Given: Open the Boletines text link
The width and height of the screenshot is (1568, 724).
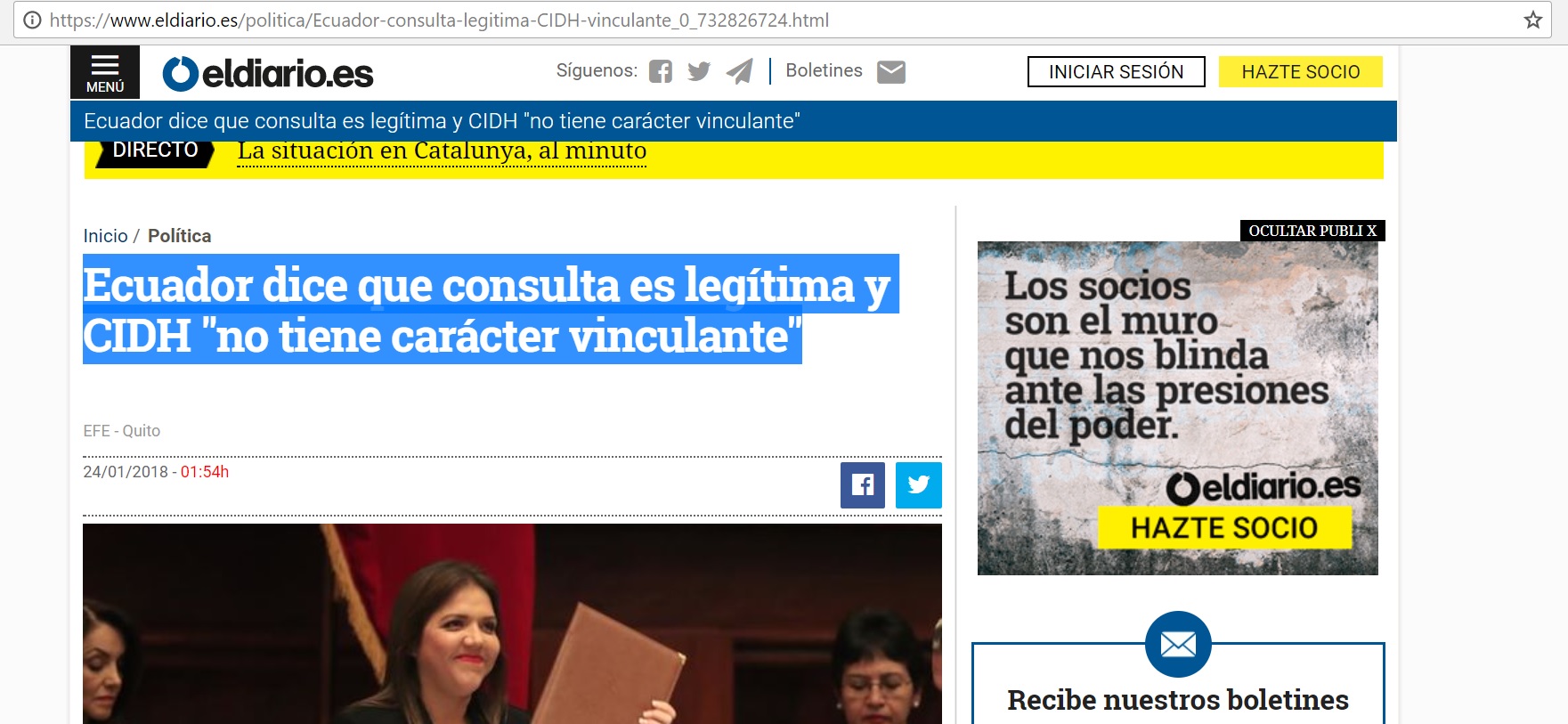Looking at the screenshot, I should point(824,70).
